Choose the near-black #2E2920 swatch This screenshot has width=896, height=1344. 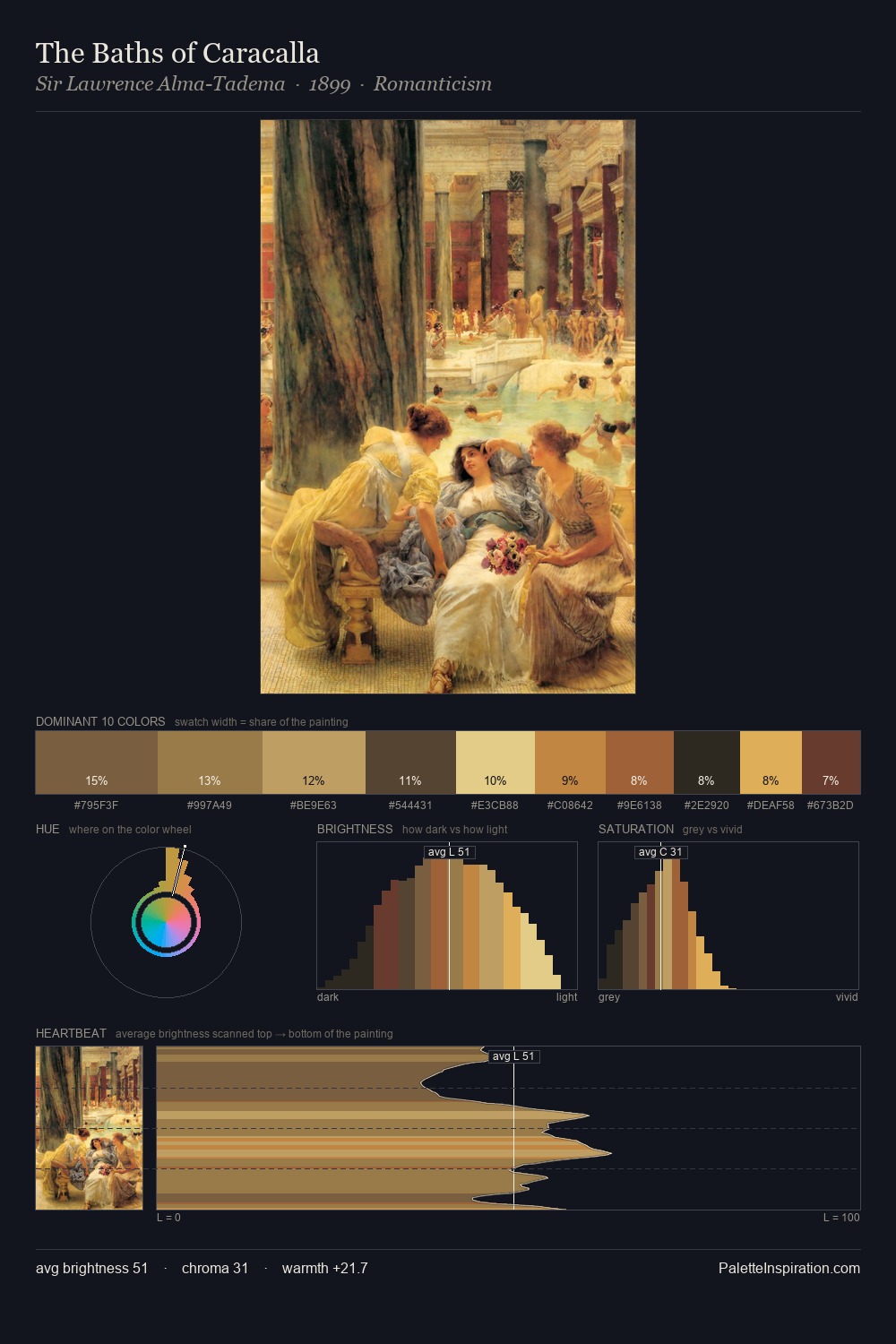point(706,762)
